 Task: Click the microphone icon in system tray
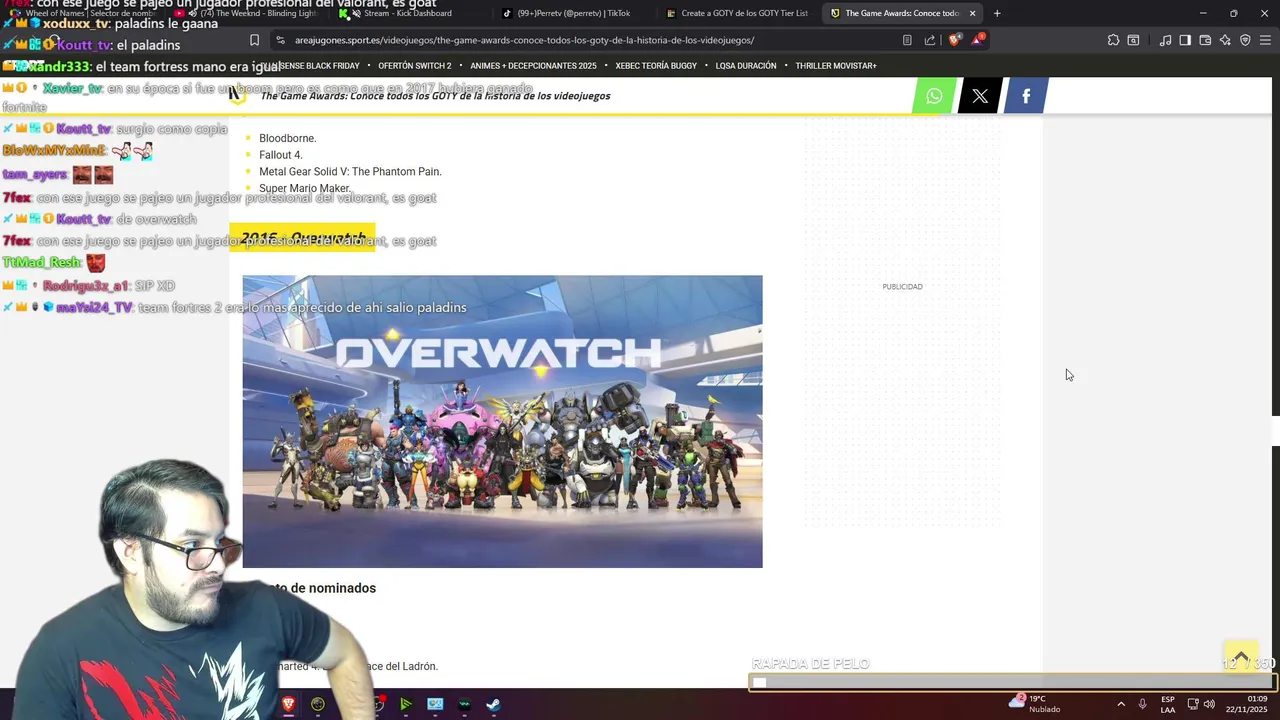click(x=1142, y=704)
